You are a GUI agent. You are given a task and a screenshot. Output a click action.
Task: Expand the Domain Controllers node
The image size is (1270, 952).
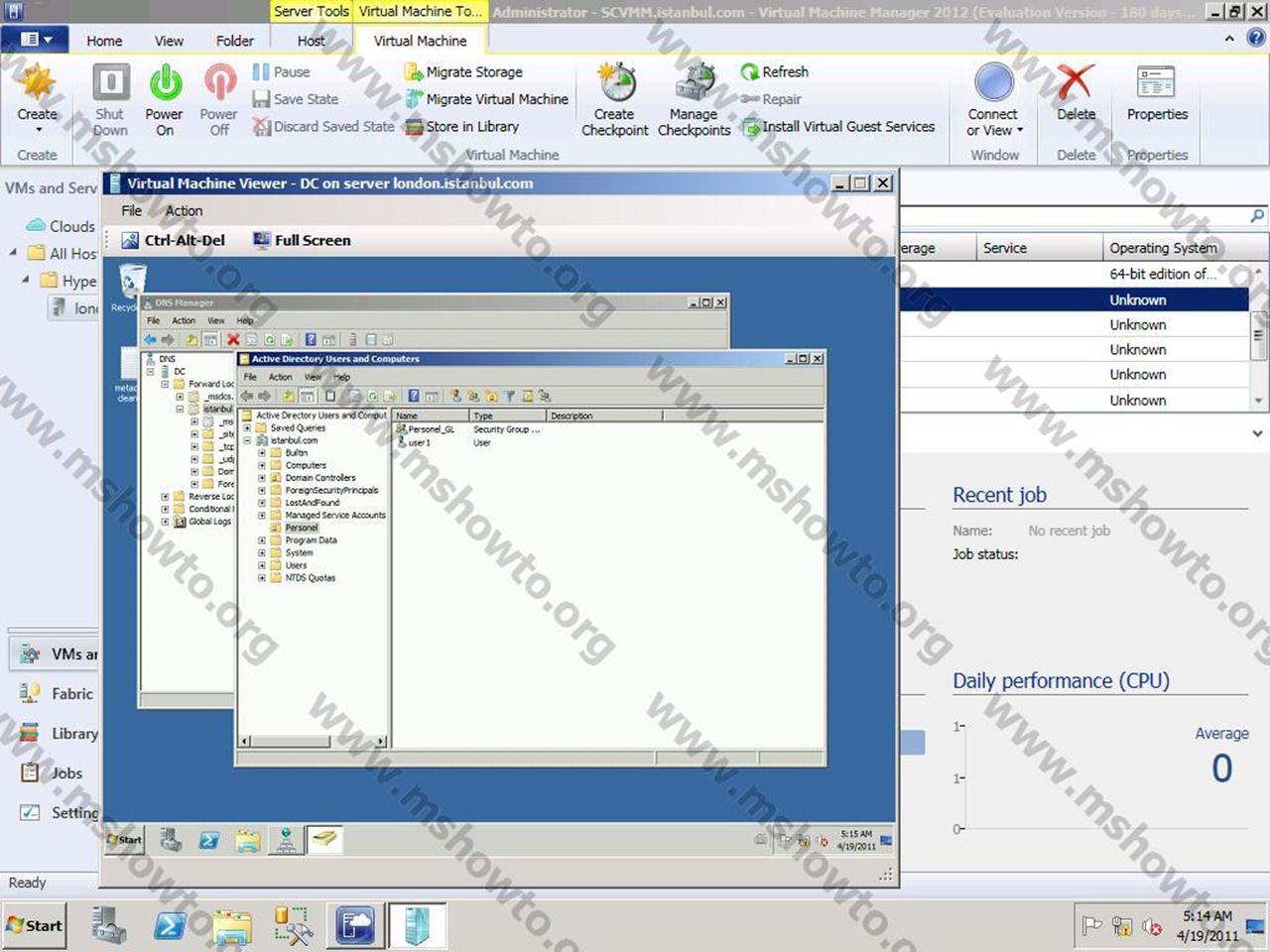[x=262, y=478]
